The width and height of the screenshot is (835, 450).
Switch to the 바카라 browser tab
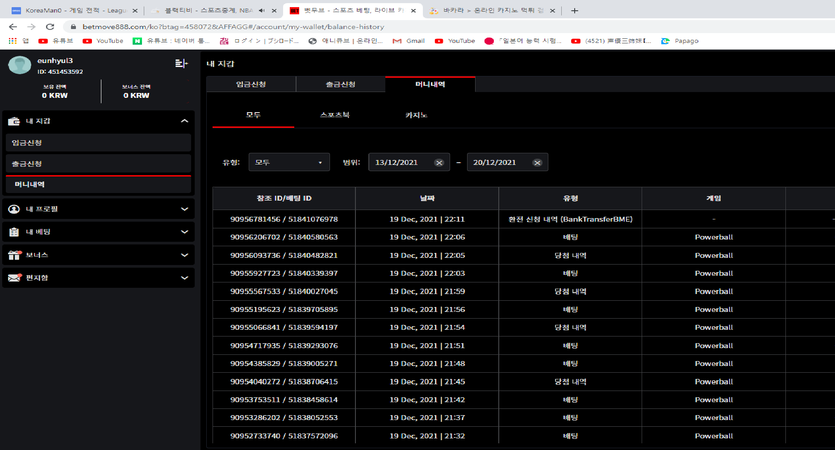tap(493, 11)
